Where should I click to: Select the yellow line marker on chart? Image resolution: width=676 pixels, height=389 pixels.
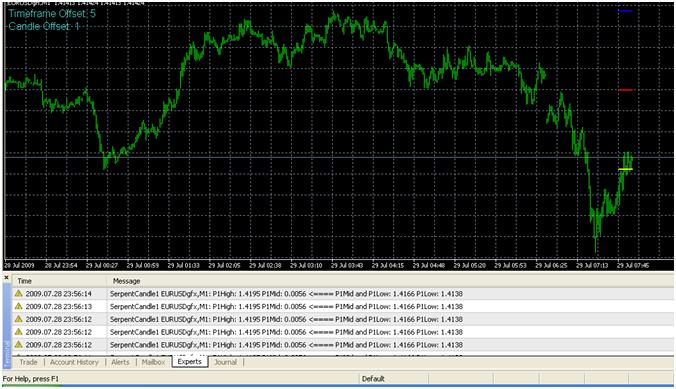pos(625,169)
